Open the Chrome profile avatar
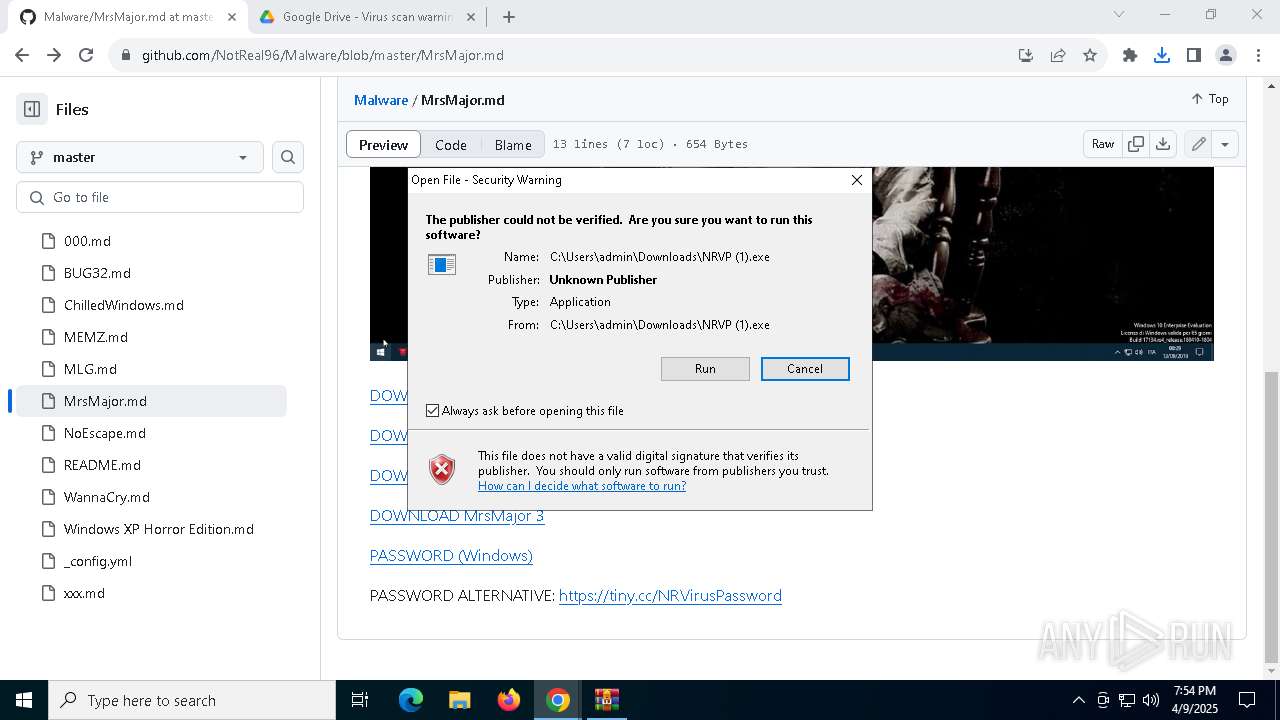Image resolution: width=1280 pixels, height=720 pixels. (x=1226, y=56)
